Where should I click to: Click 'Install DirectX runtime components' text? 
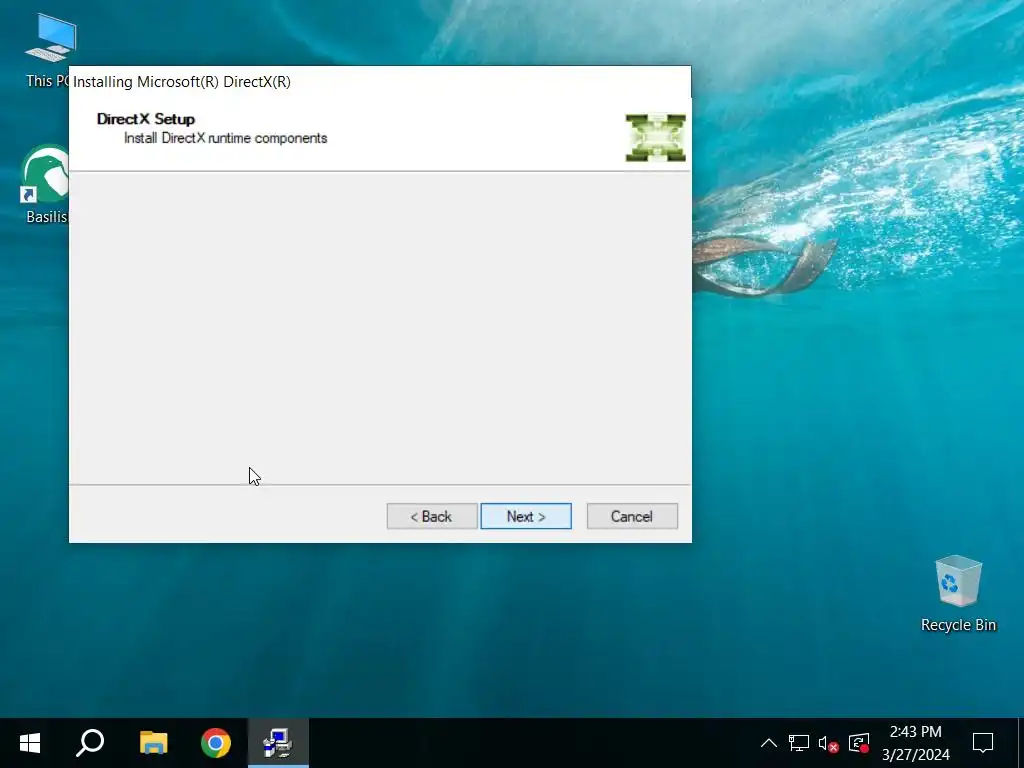[x=225, y=138]
